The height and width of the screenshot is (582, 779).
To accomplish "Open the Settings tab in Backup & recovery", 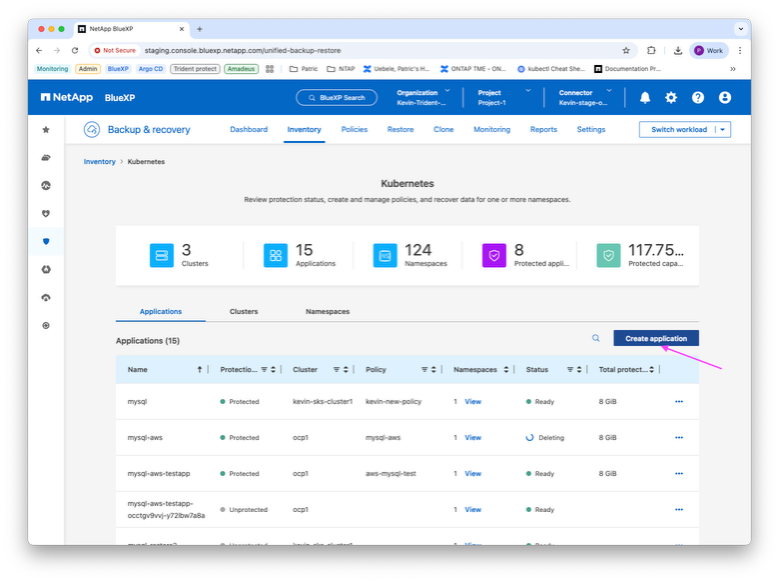I will coord(591,129).
